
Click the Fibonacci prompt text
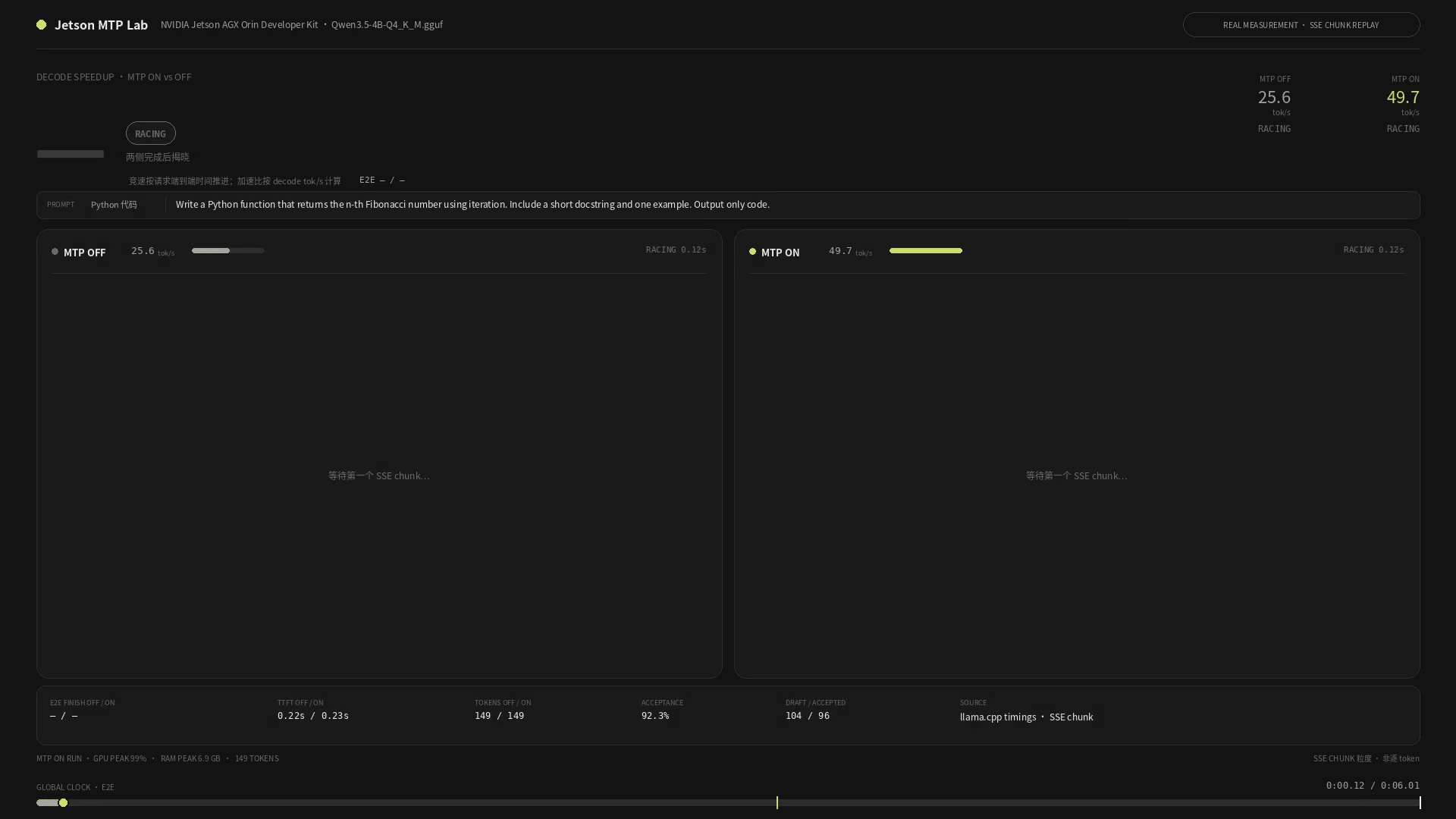coord(472,205)
